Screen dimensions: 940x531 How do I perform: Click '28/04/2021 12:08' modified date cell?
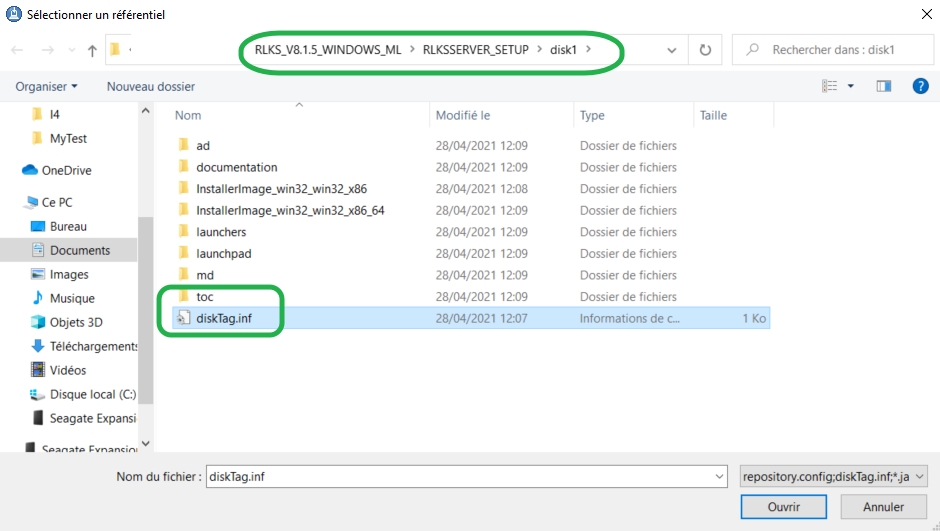(481, 189)
